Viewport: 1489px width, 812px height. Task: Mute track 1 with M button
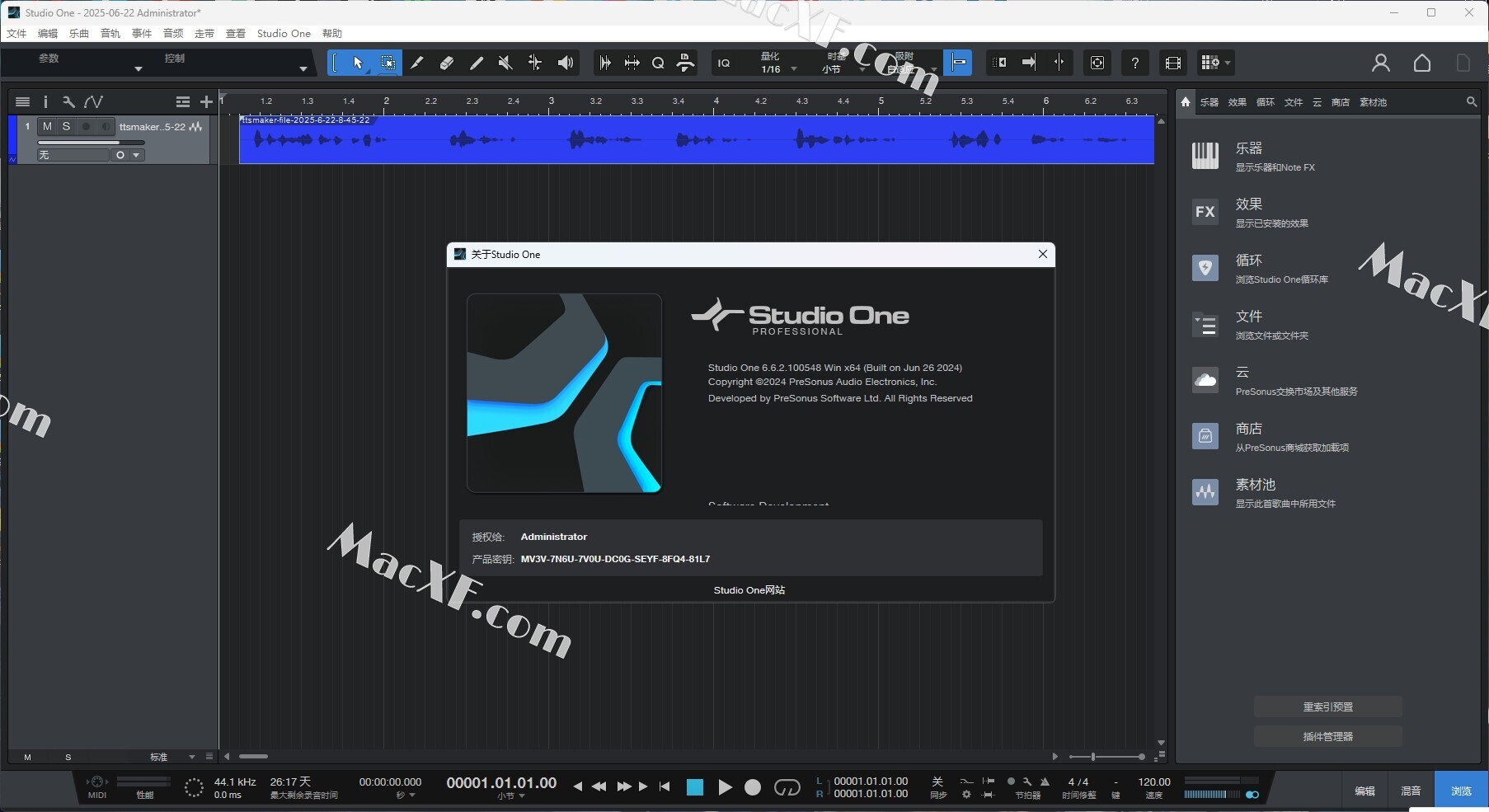coord(47,126)
